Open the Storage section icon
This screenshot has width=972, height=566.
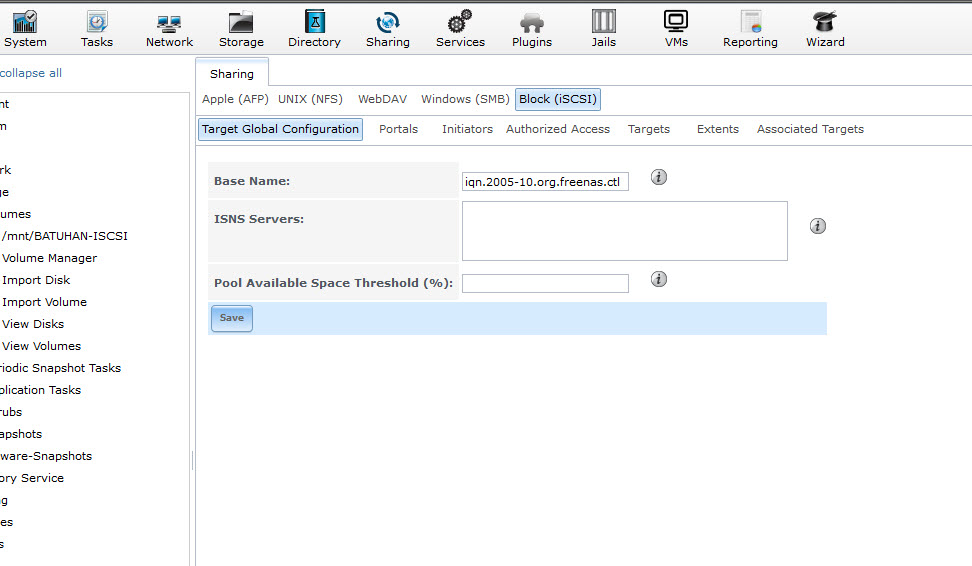point(241,22)
